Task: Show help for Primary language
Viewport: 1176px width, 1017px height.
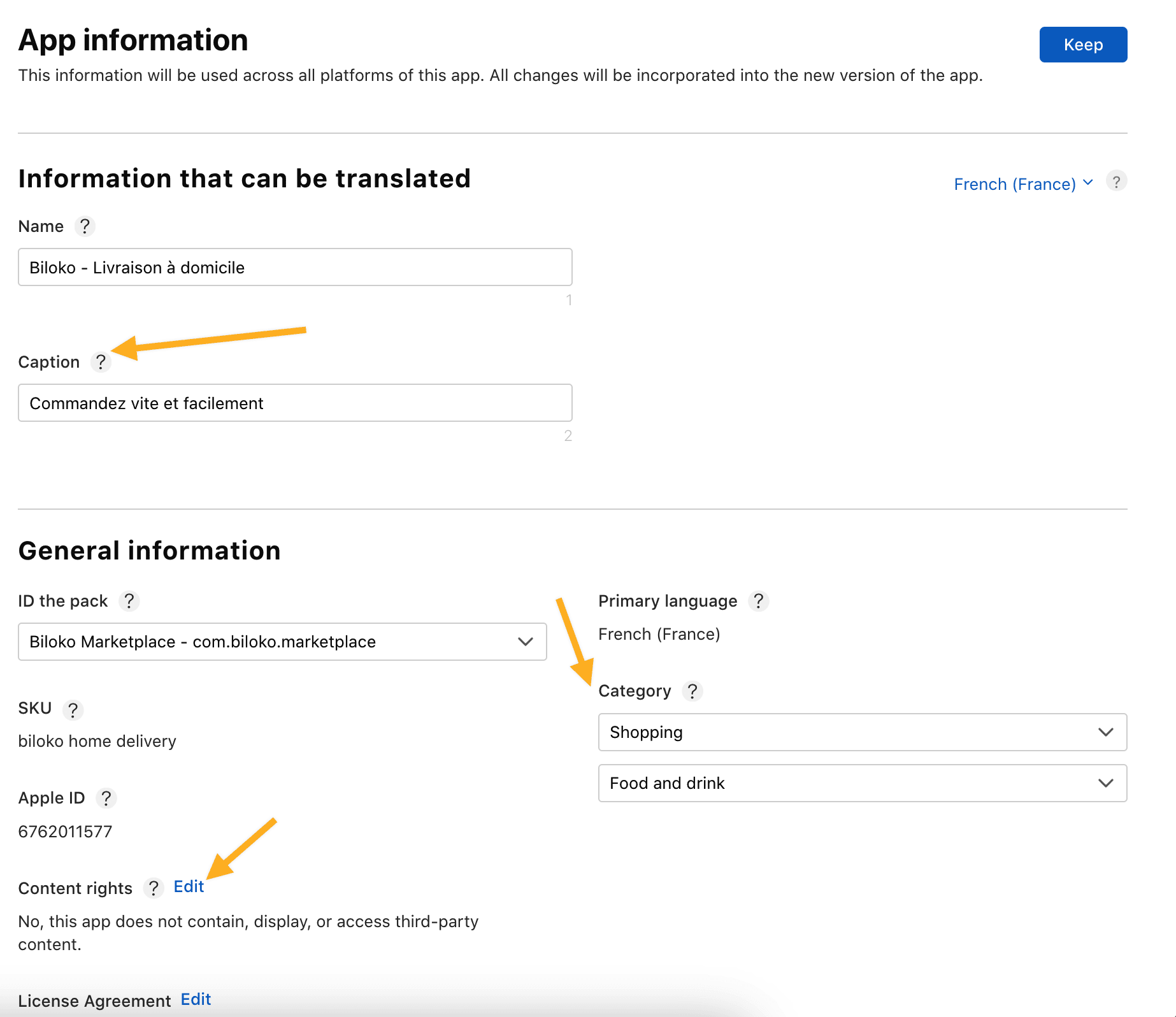Action: (x=759, y=601)
